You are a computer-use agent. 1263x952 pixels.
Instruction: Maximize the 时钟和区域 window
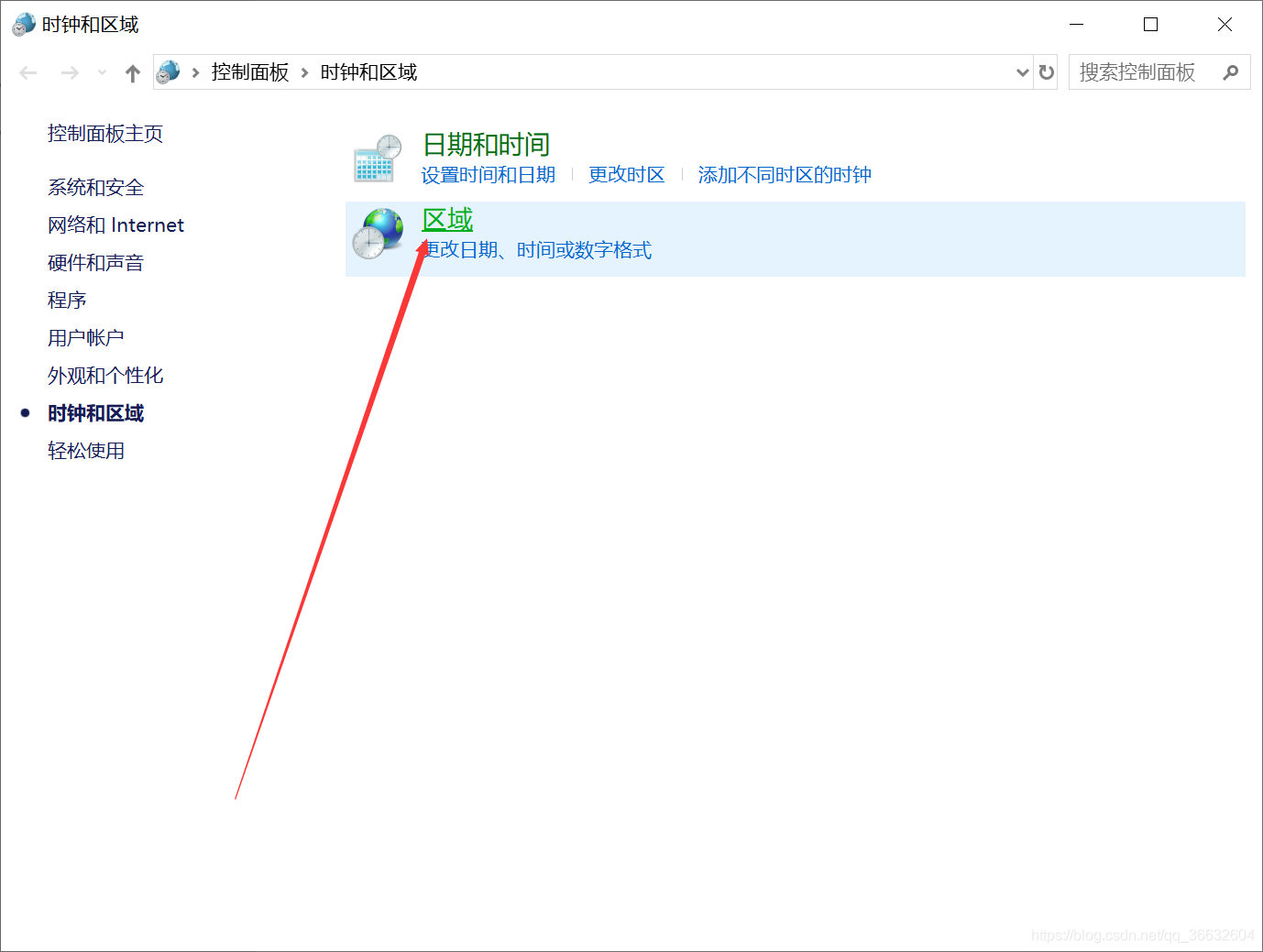(x=1151, y=25)
